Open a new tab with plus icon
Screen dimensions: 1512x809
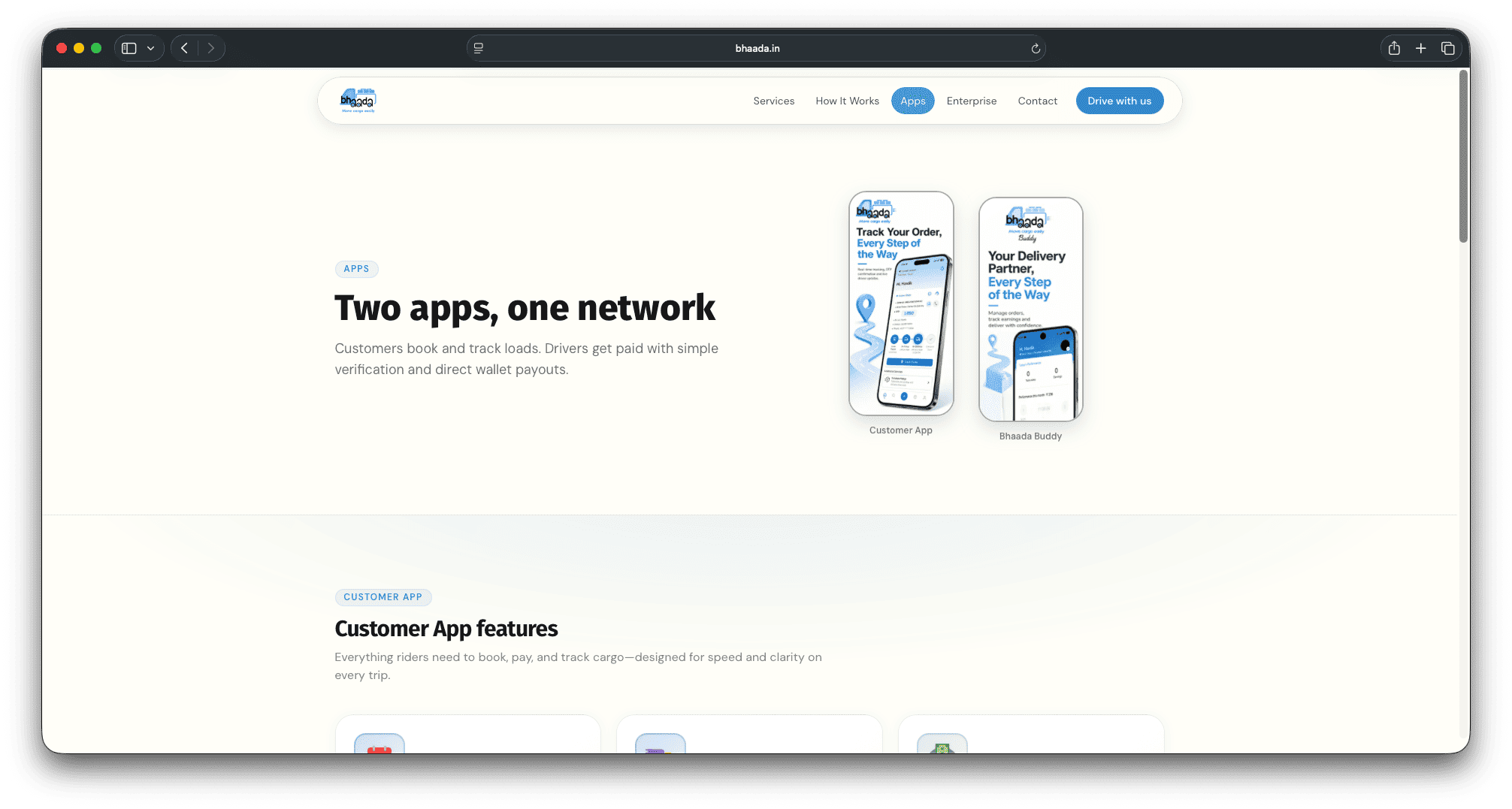1421,48
